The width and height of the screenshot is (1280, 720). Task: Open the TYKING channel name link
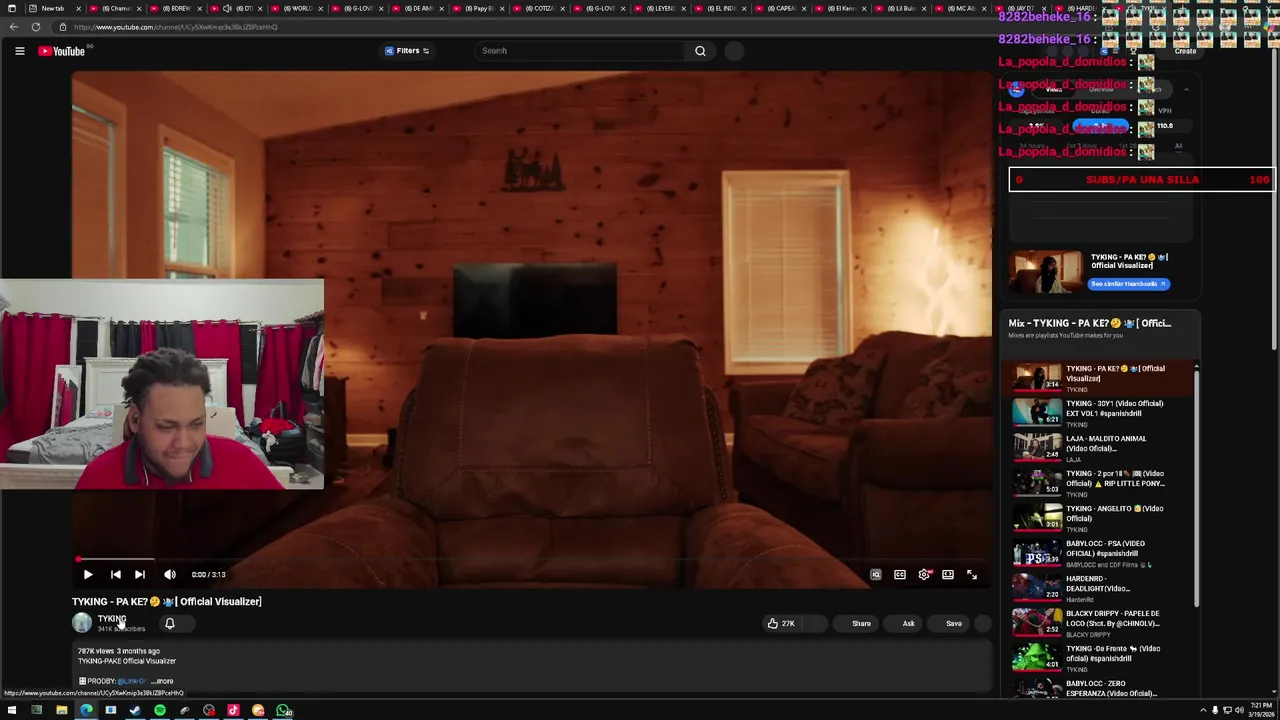(111, 619)
